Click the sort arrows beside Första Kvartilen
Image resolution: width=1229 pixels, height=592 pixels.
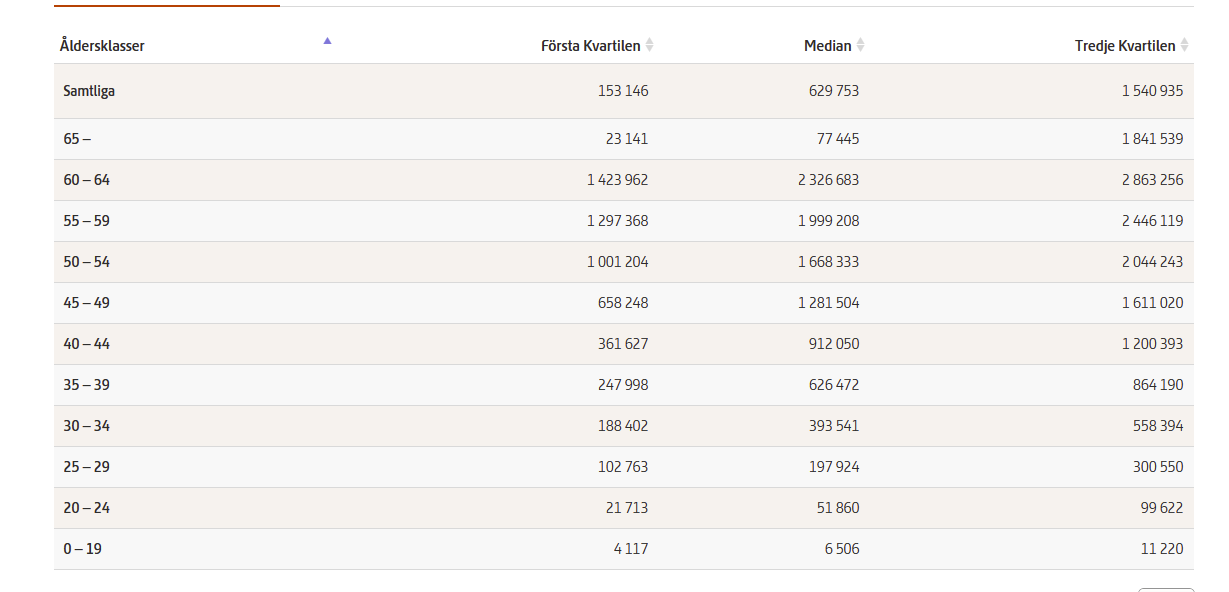pos(649,45)
